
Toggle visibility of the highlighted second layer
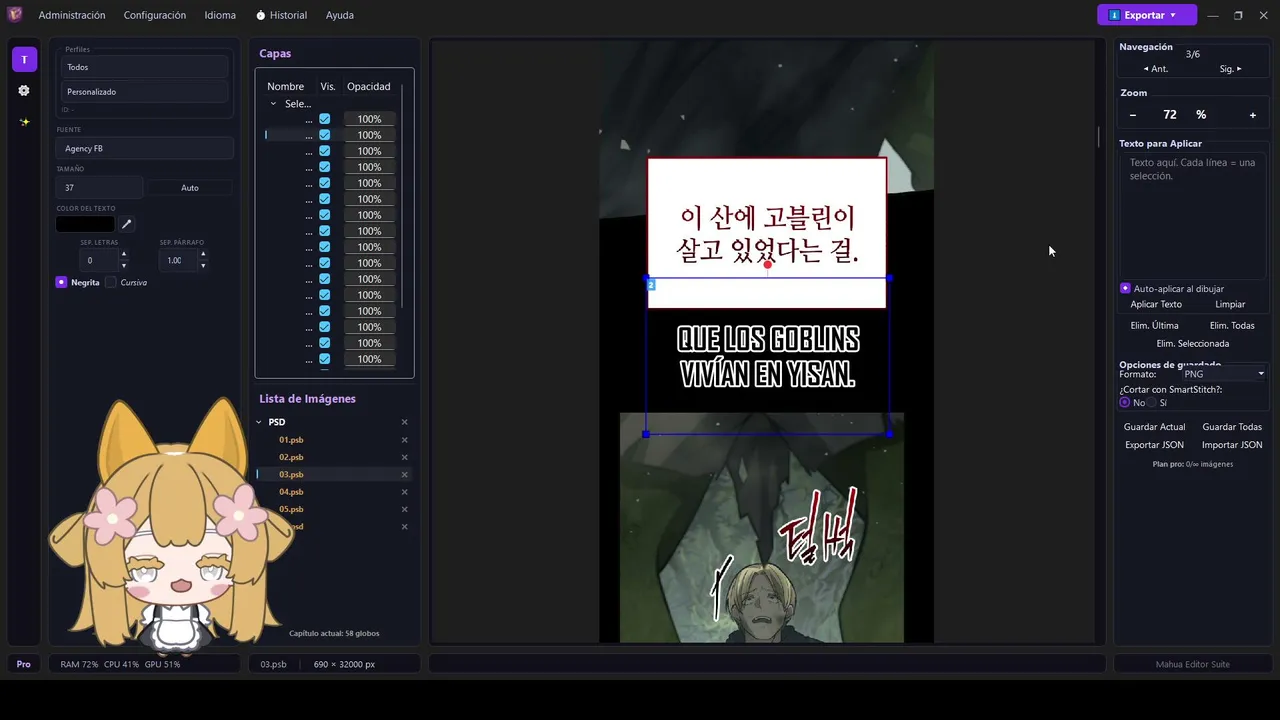[x=325, y=135]
